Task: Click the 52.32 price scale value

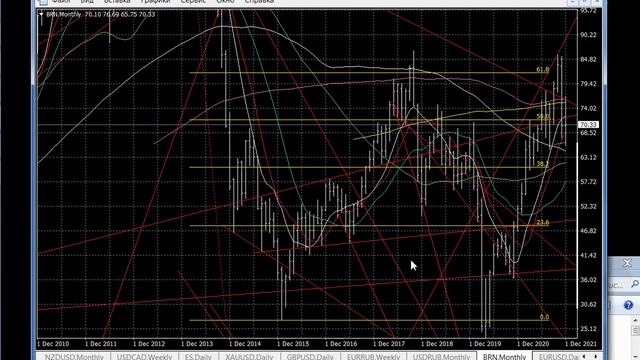Action: (588, 207)
